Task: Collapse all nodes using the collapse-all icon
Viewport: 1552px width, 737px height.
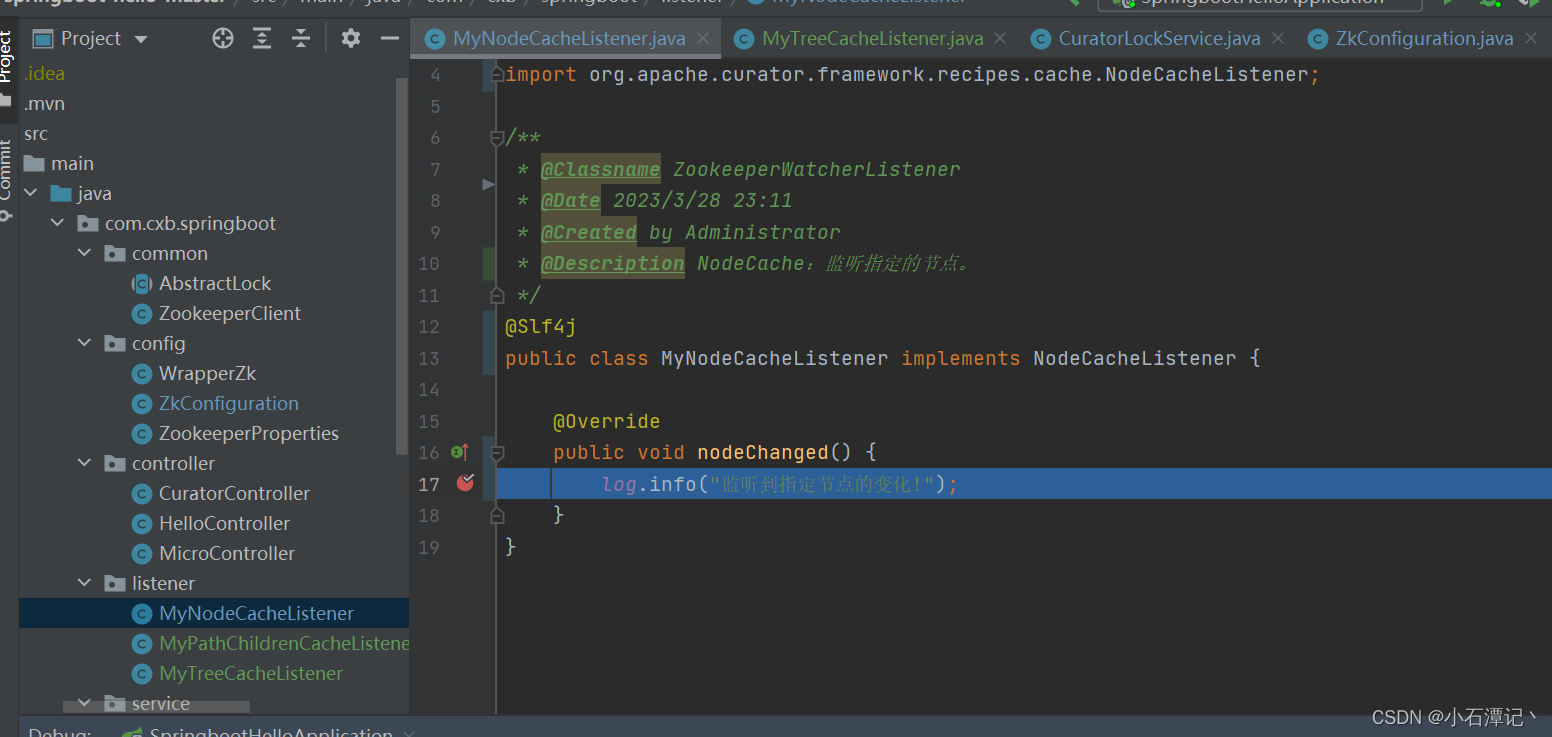Action: point(301,38)
